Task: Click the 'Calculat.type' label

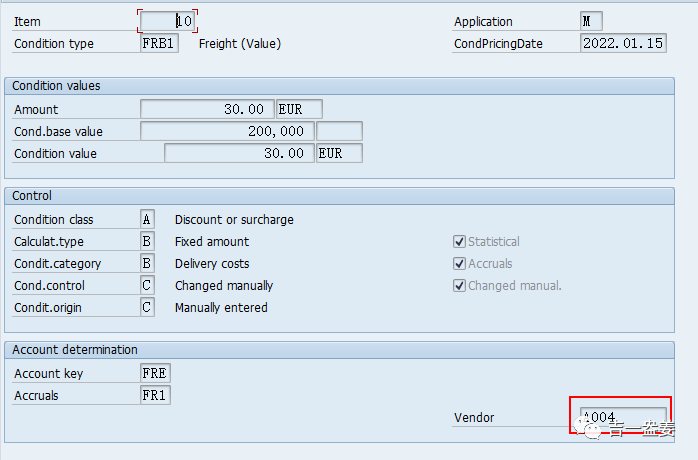Action: tap(49, 242)
